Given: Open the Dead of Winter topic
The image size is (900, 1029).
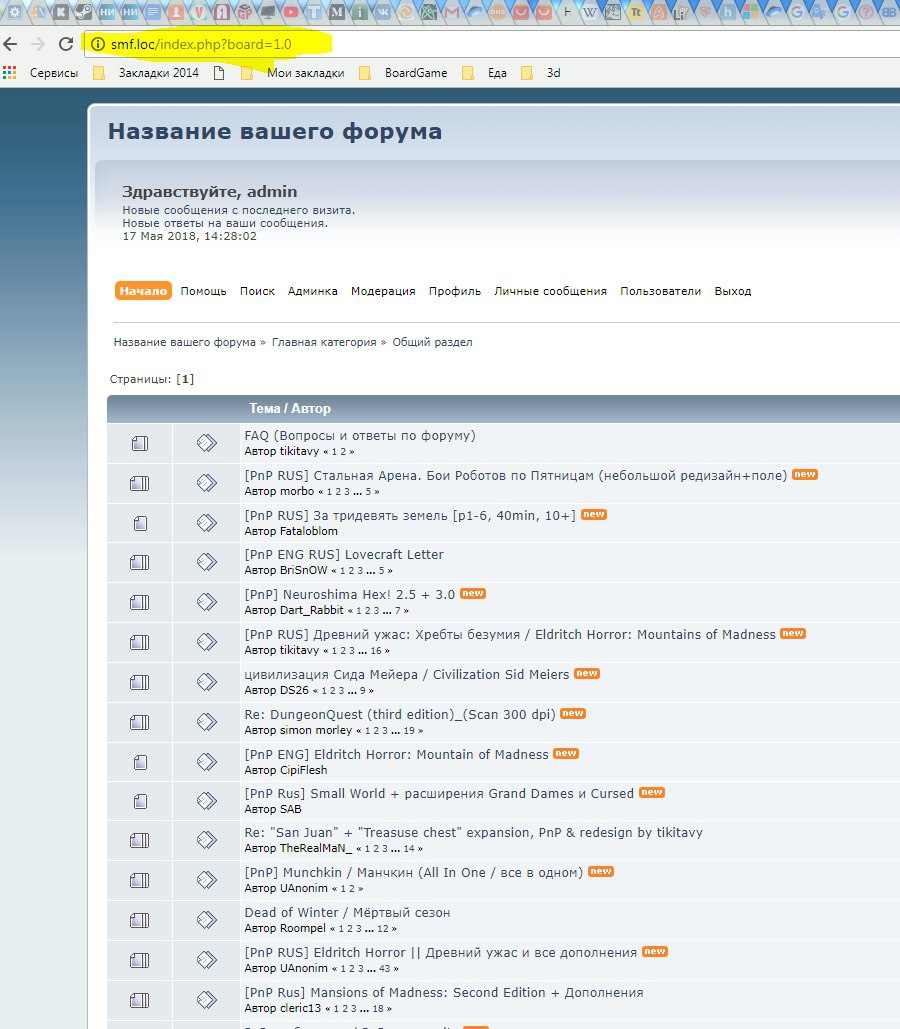Looking at the screenshot, I should click(x=347, y=913).
